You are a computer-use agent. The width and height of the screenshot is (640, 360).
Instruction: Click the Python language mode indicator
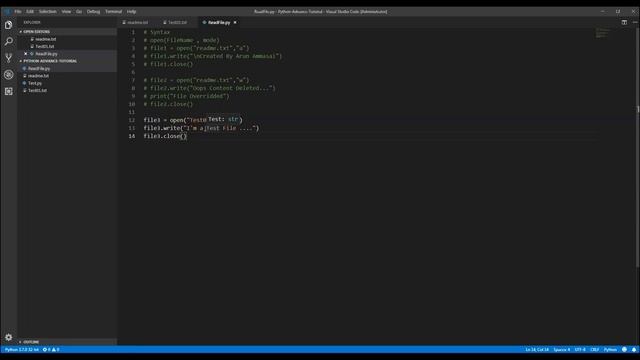610,350
